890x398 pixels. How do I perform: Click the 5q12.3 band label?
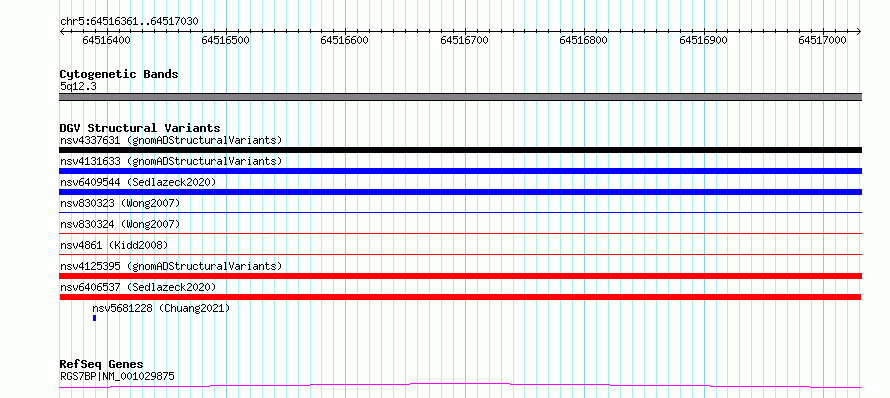click(78, 87)
